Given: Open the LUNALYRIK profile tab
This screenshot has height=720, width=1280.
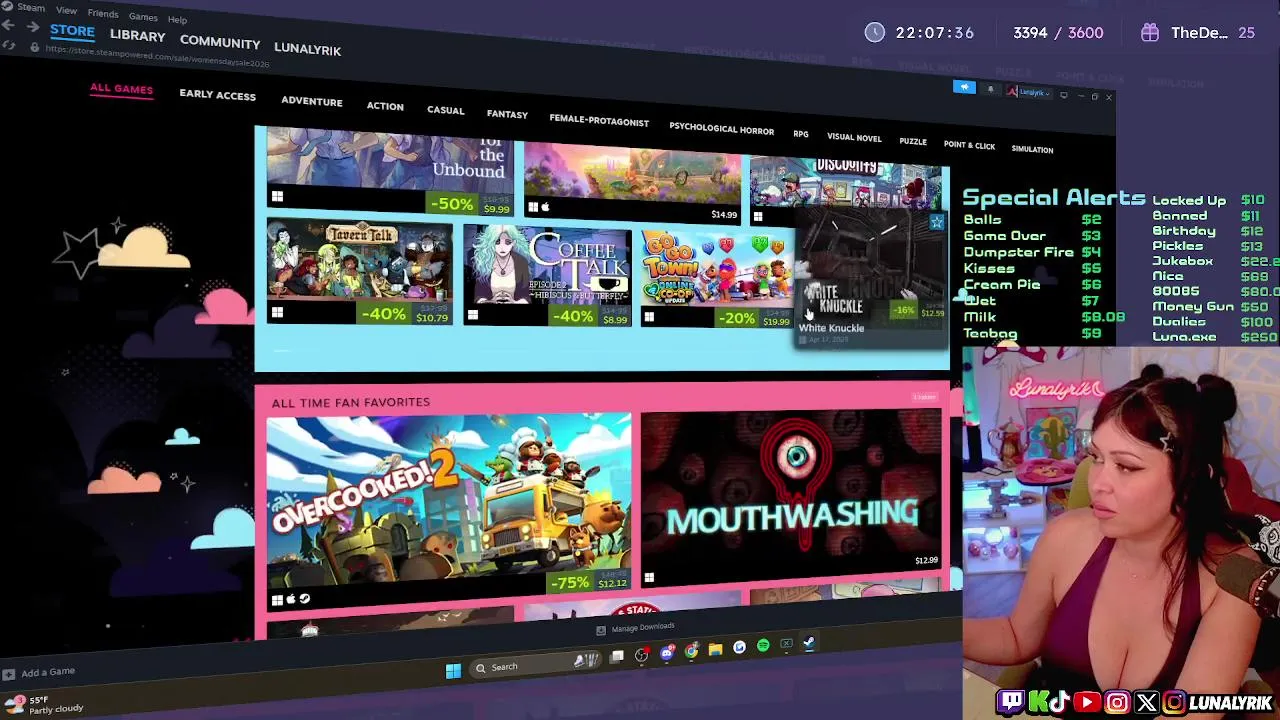Looking at the screenshot, I should [x=307, y=49].
